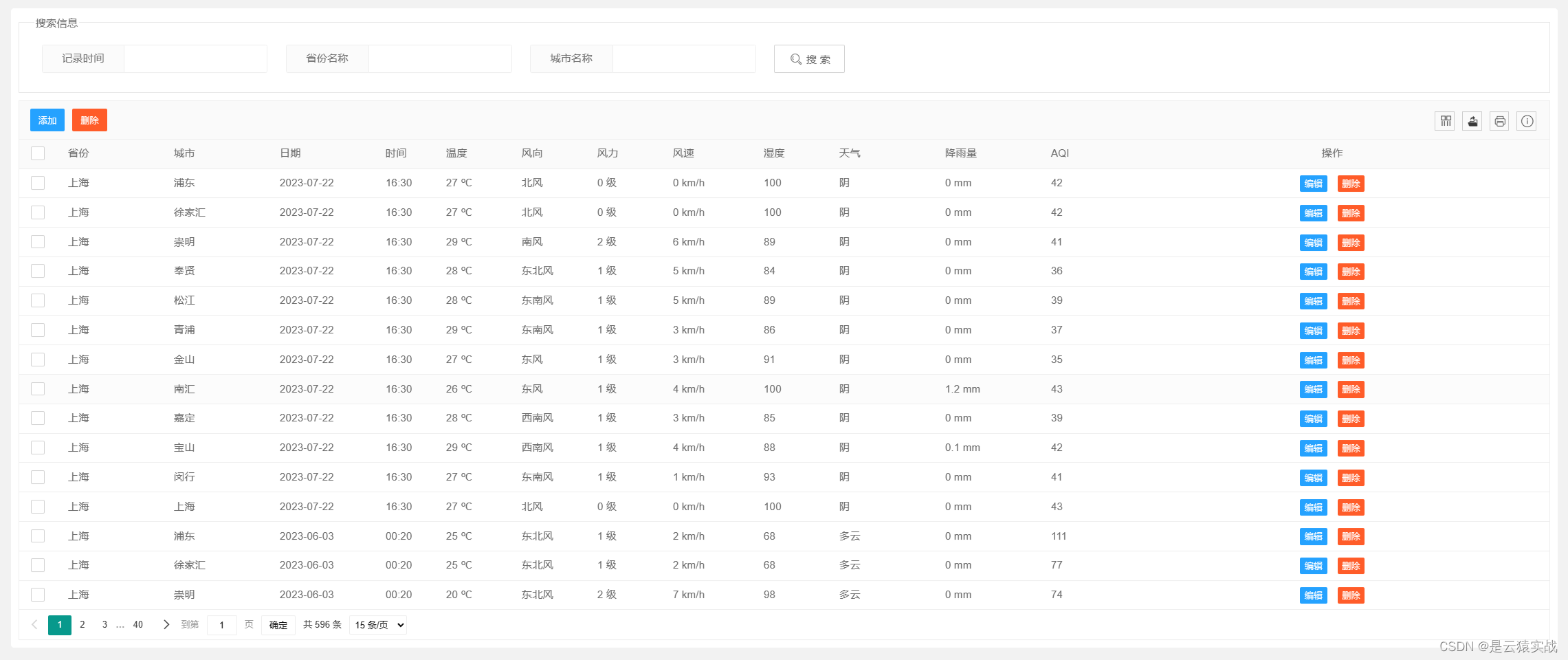Open the 15 条/页 page size dropdown
Viewport: 1568px width, 660px height.
(x=378, y=625)
